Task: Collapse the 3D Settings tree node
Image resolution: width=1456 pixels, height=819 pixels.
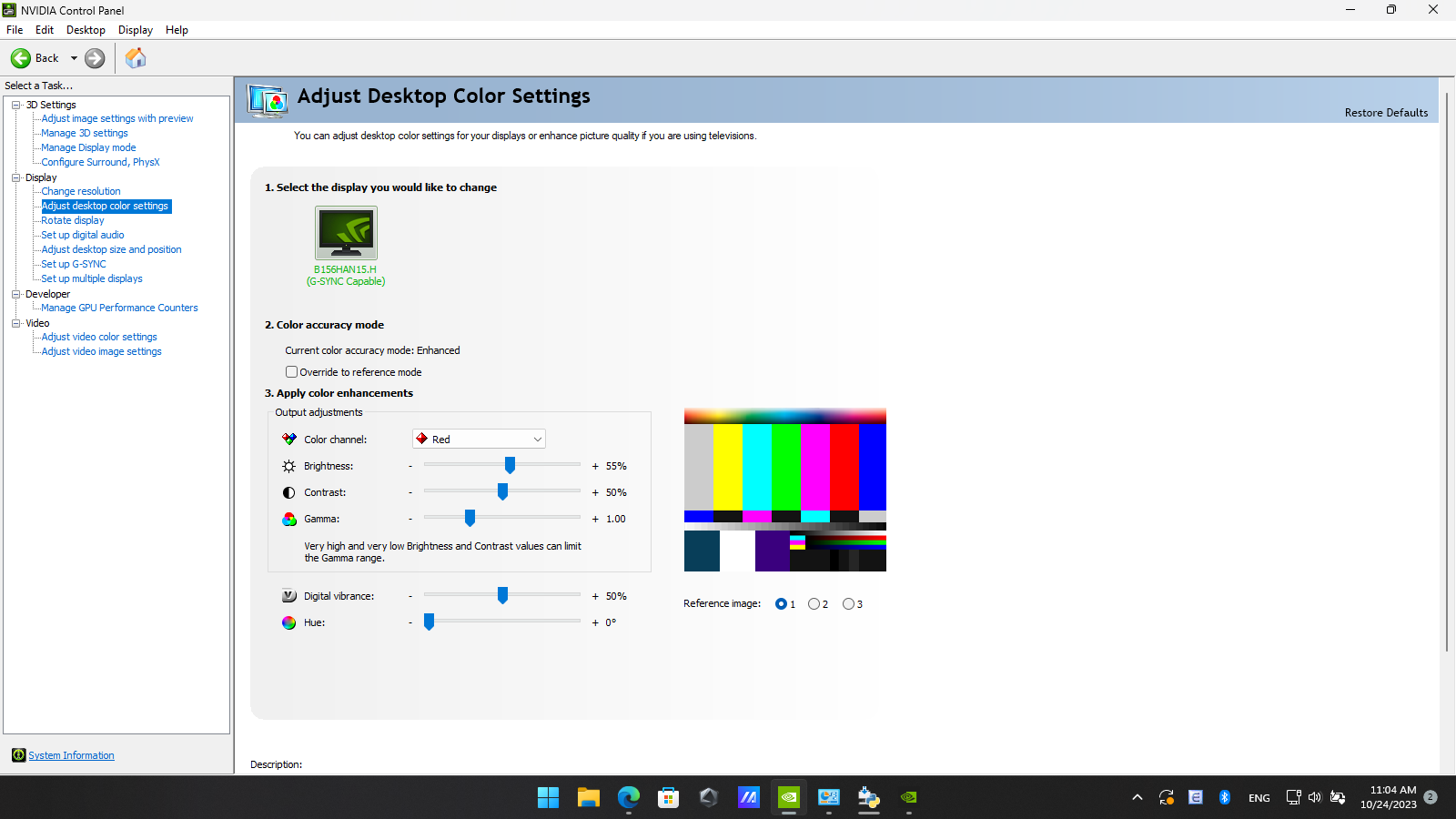Action: tap(16, 105)
